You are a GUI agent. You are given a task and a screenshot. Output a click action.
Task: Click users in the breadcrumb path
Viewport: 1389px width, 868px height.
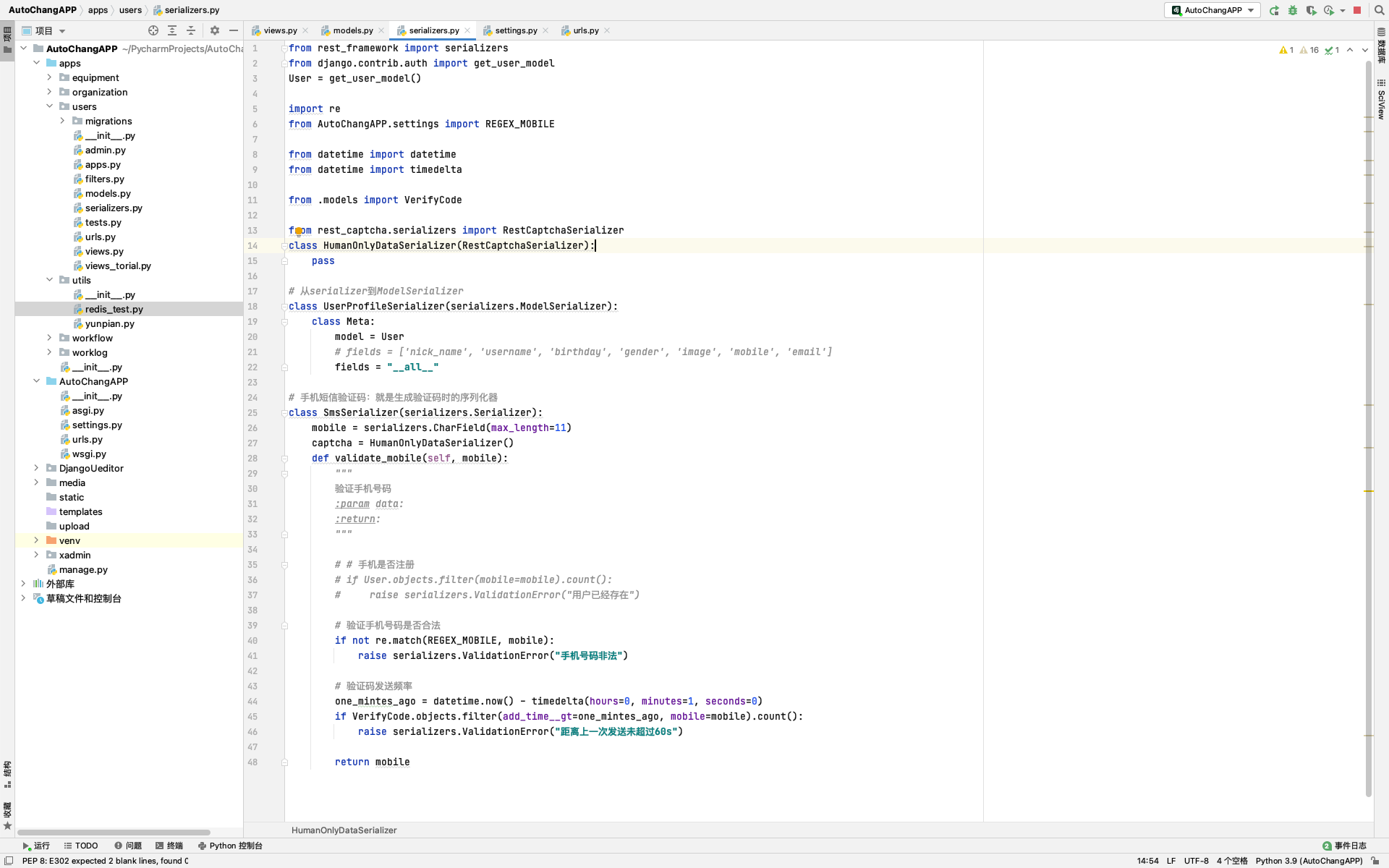click(130, 10)
